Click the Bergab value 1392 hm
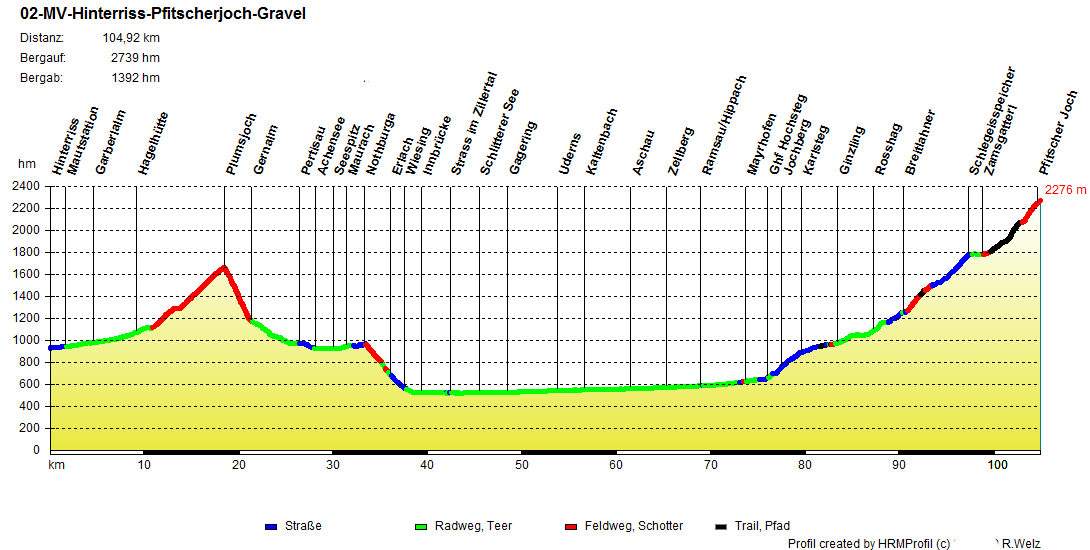The image size is (1090, 550). coord(135,78)
